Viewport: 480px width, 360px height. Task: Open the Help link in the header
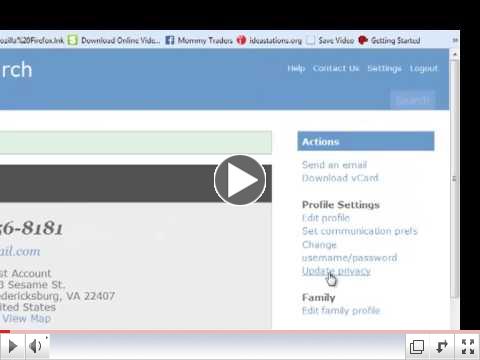pos(296,68)
